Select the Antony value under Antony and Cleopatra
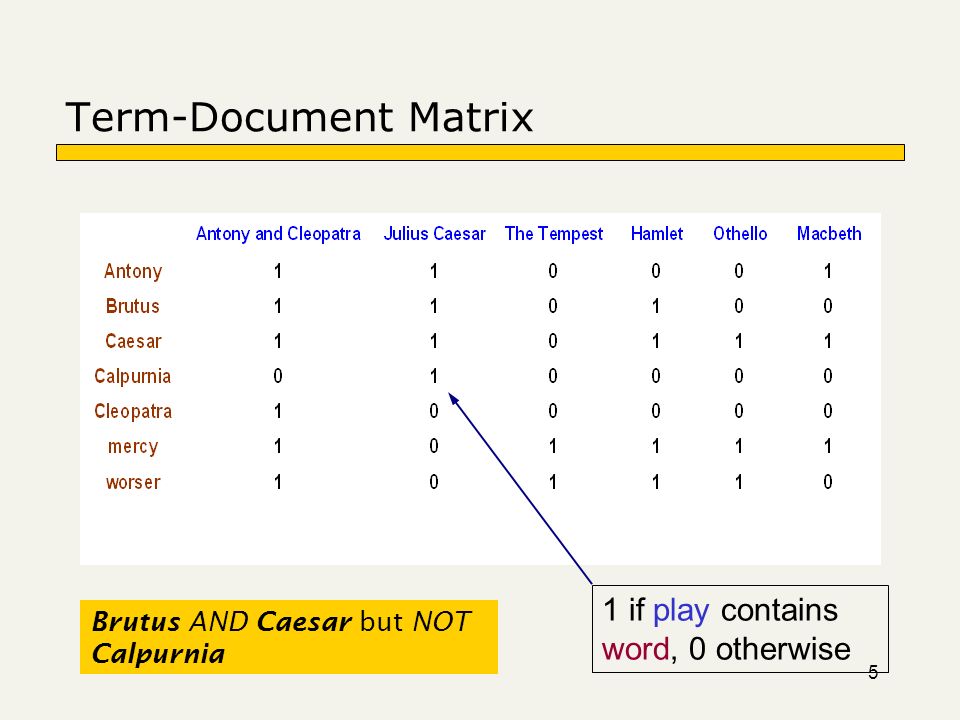The image size is (960, 720). (278, 271)
